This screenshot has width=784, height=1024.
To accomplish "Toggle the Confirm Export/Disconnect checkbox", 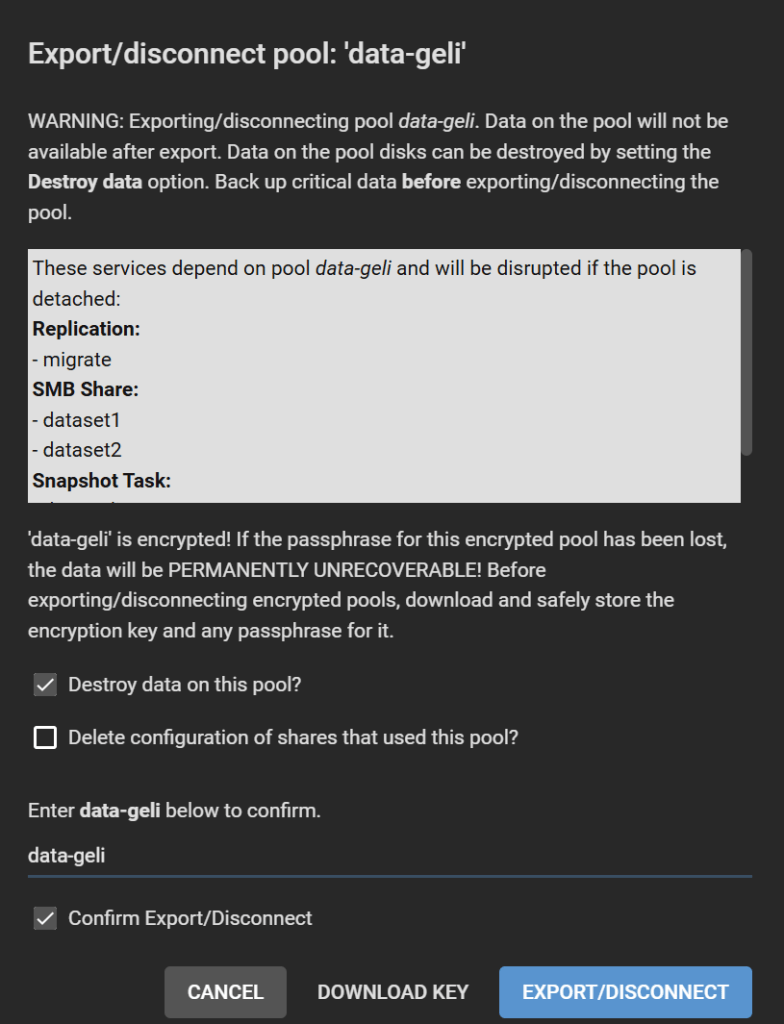I will (45, 918).
